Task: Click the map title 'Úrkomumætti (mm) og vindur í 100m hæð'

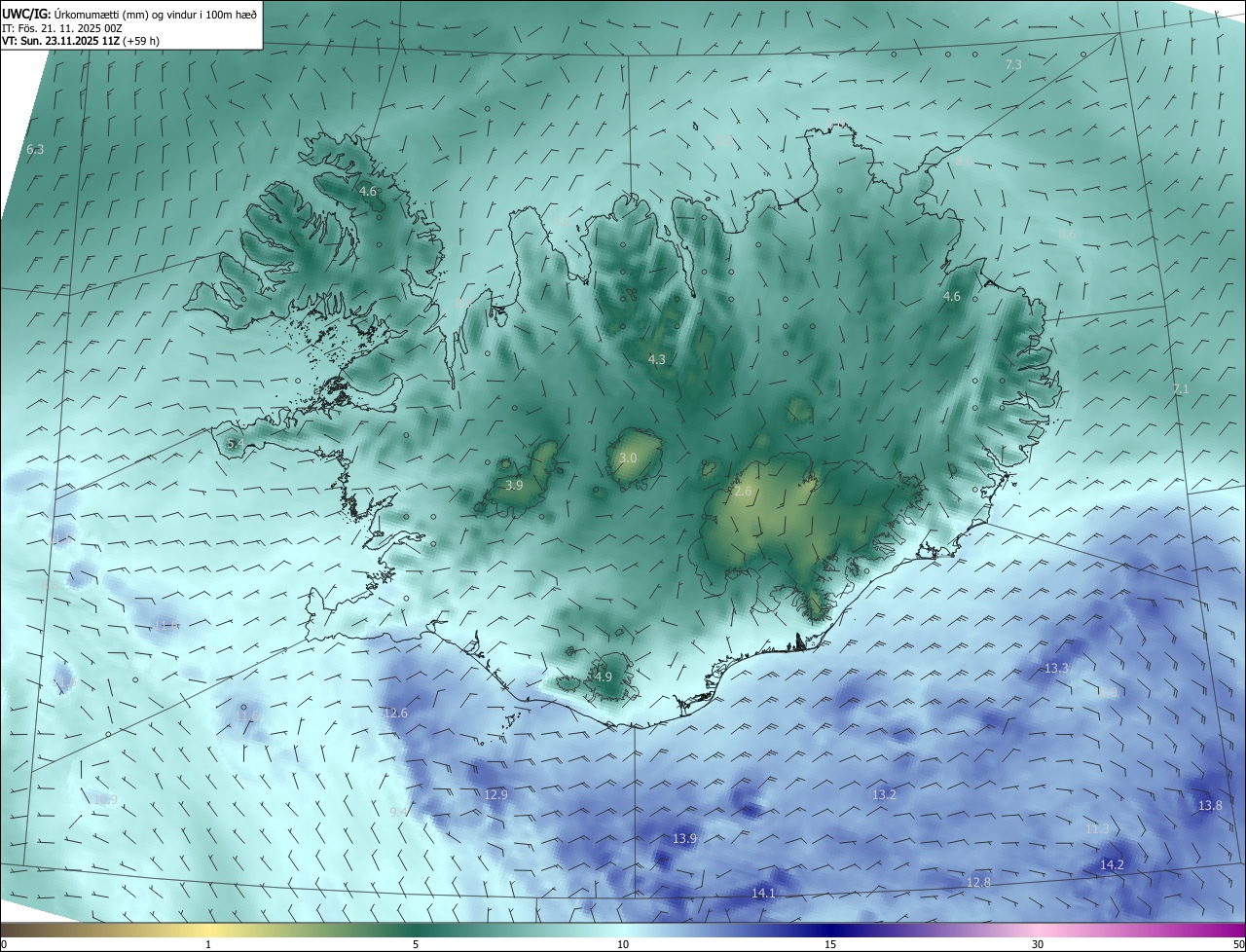Action: point(157,15)
